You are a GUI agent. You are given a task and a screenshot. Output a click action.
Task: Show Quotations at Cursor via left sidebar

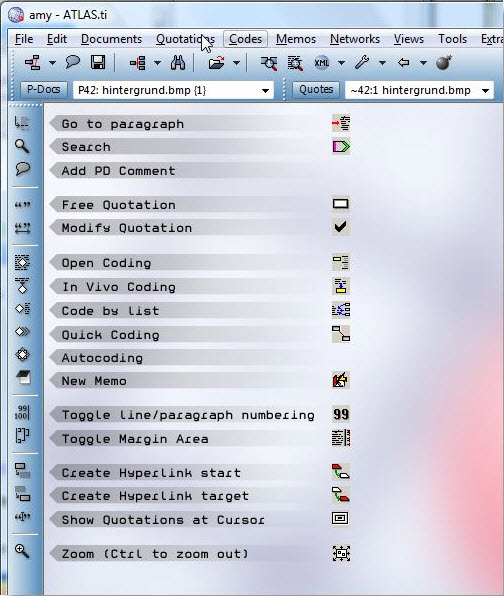click(22, 517)
